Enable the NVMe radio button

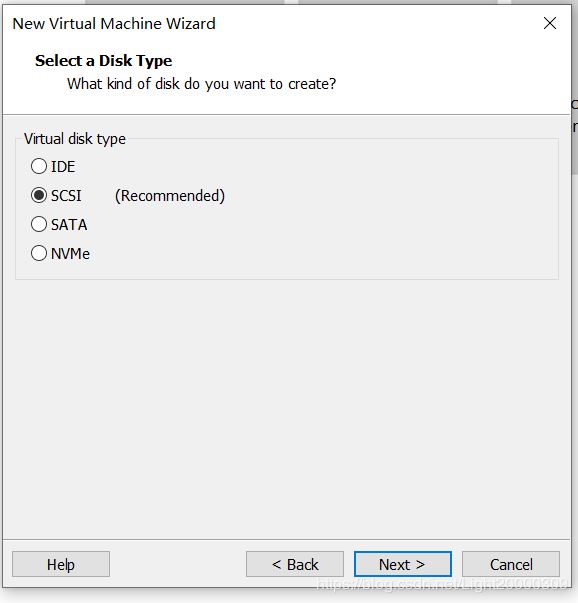click(x=39, y=253)
